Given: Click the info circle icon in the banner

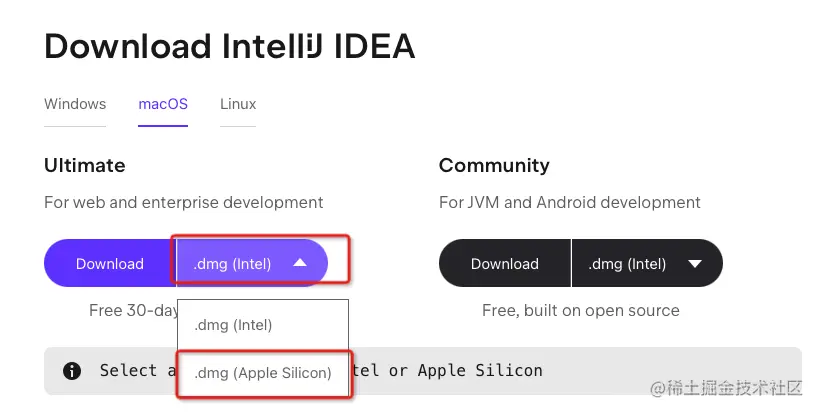Looking at the screenshot, I should coord(72,371).
